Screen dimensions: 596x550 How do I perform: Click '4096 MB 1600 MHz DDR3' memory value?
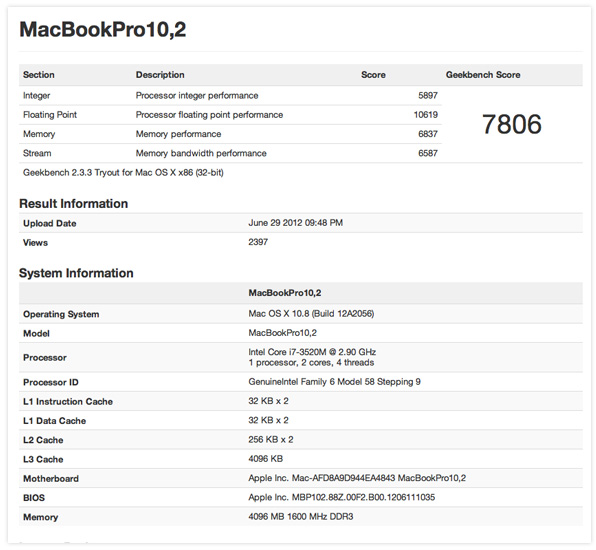[301, 517]
